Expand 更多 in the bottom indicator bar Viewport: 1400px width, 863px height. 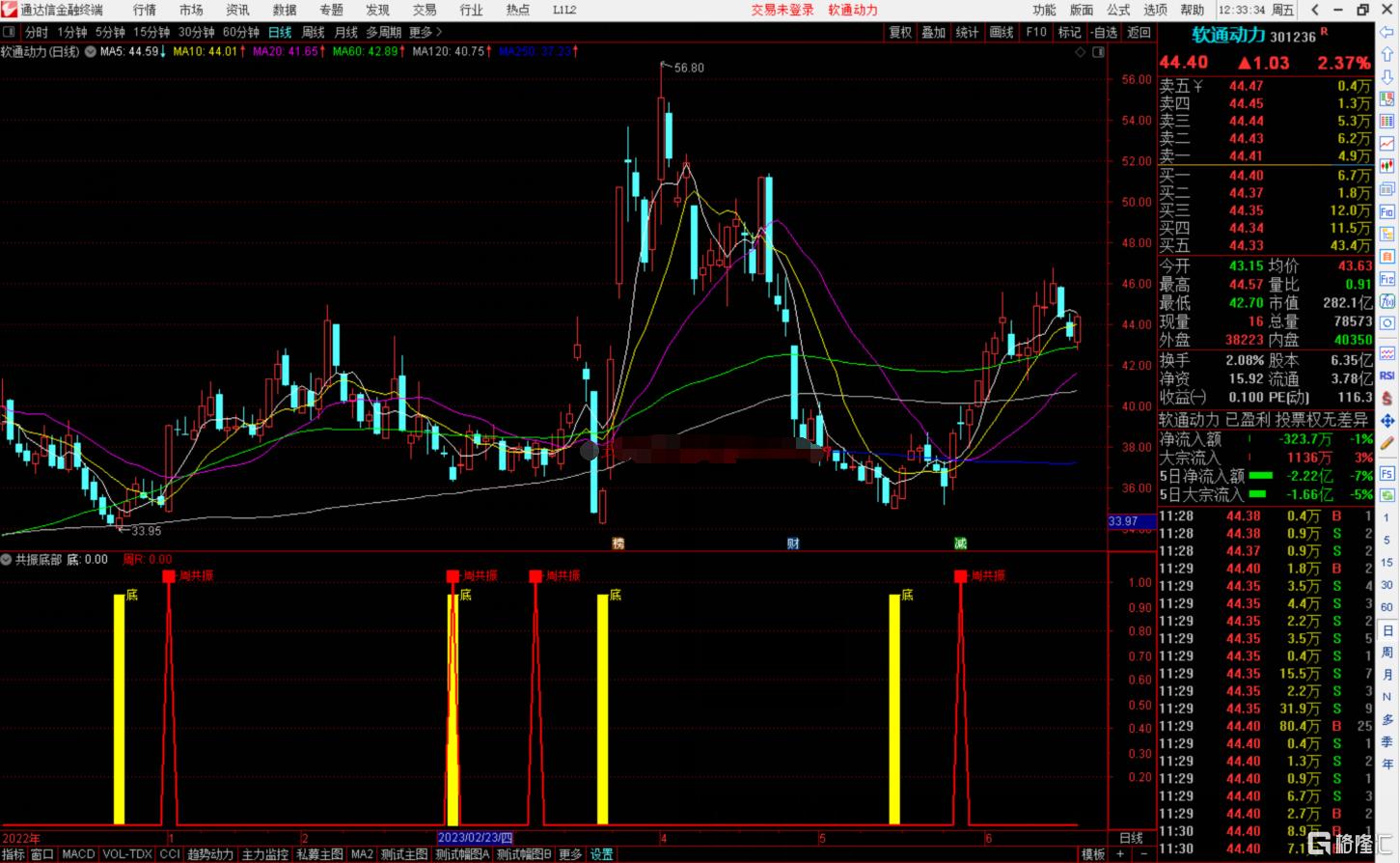pos(570,854)
